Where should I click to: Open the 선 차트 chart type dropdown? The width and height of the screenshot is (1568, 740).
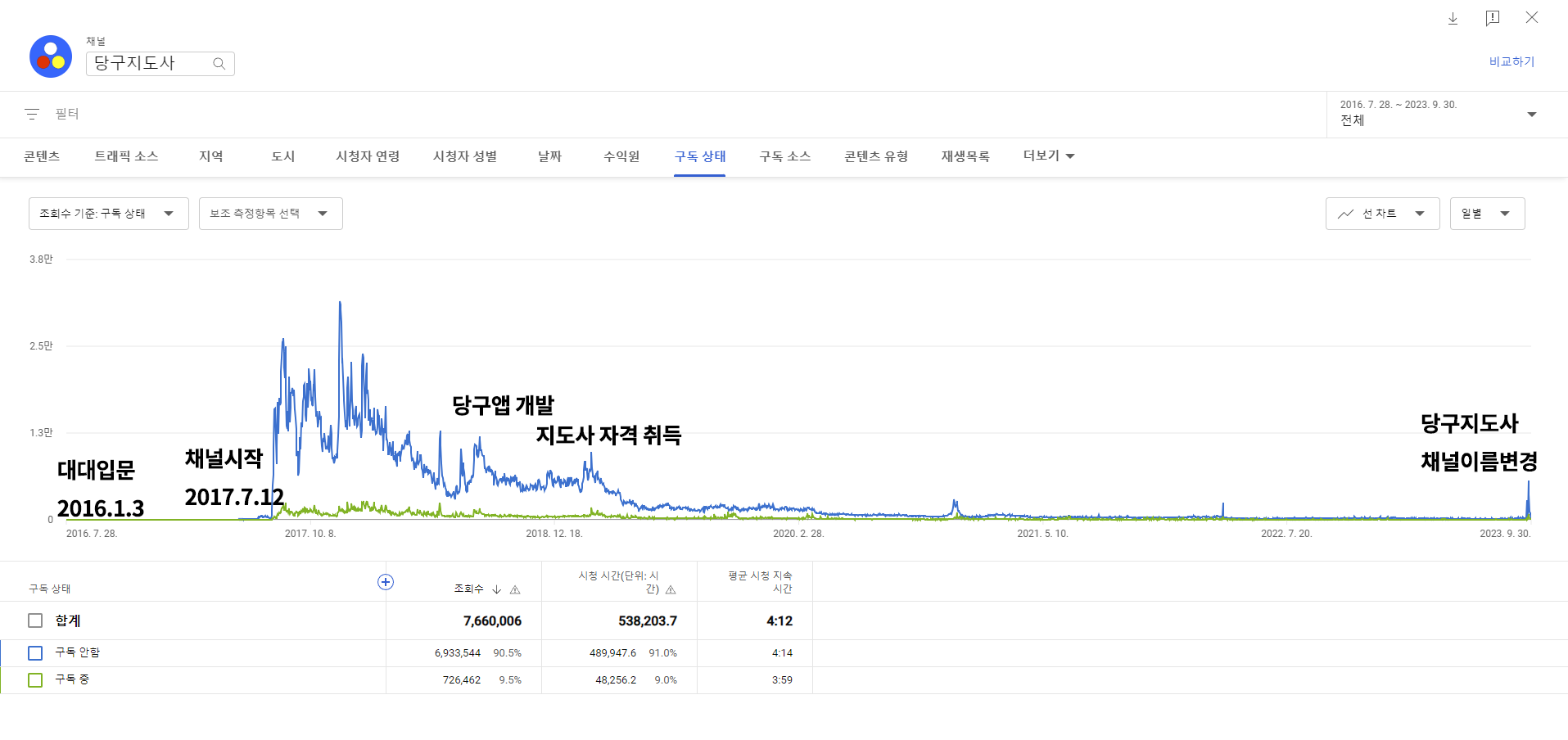pos(1383,214)
